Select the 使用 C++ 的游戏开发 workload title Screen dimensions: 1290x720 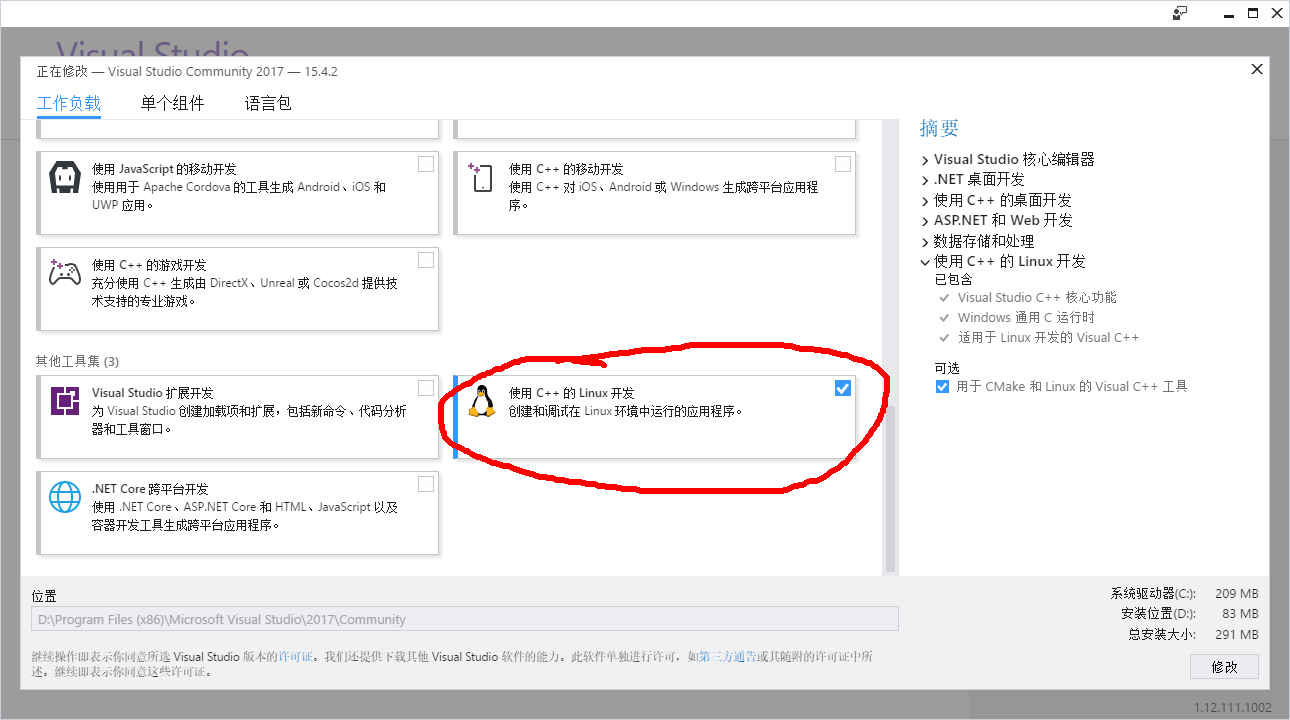[x=149, y=265]
